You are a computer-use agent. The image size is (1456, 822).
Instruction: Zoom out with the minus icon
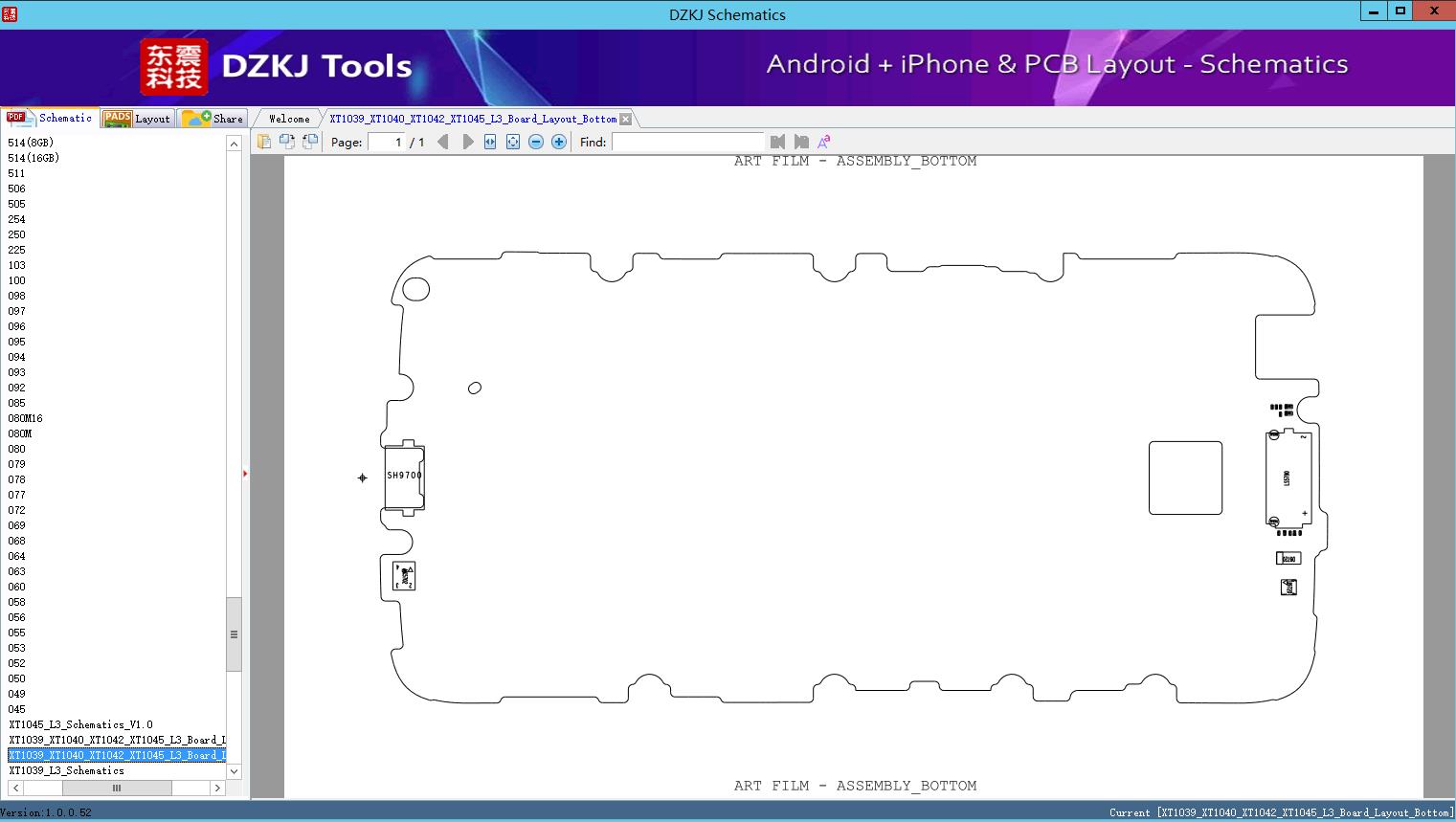click(x=536, y=142)
